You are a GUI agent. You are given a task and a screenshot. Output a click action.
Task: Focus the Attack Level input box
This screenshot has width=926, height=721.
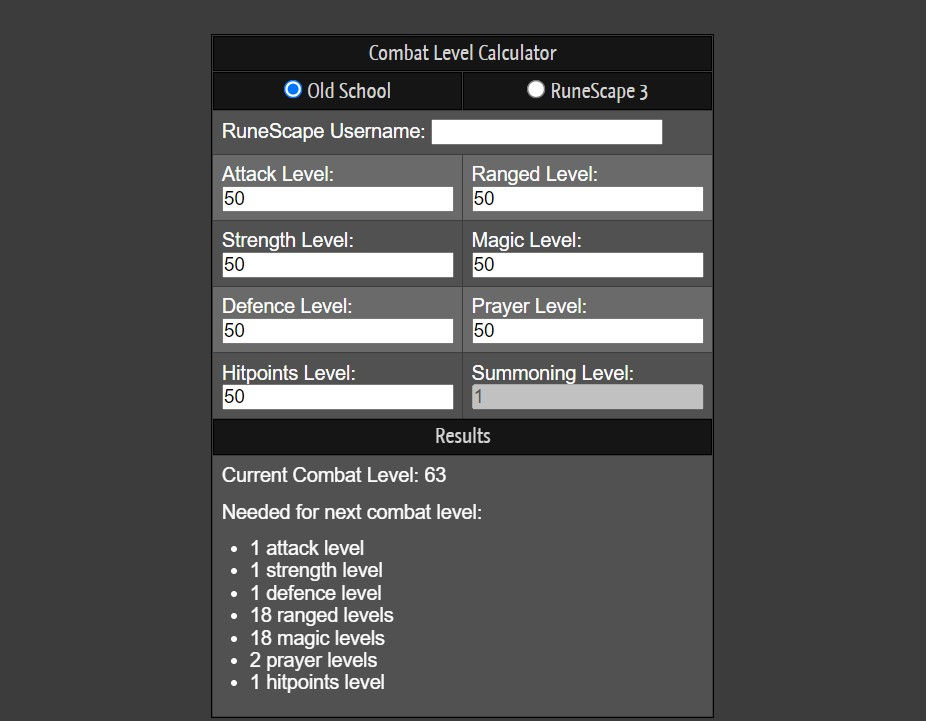[338, 199]
